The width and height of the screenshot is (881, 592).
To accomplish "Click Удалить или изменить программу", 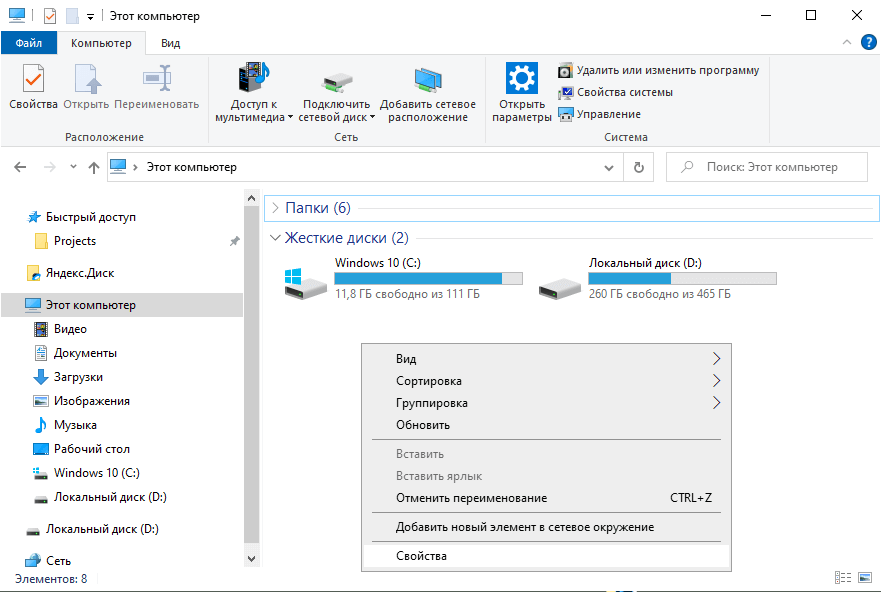I will tap(667, 70).
